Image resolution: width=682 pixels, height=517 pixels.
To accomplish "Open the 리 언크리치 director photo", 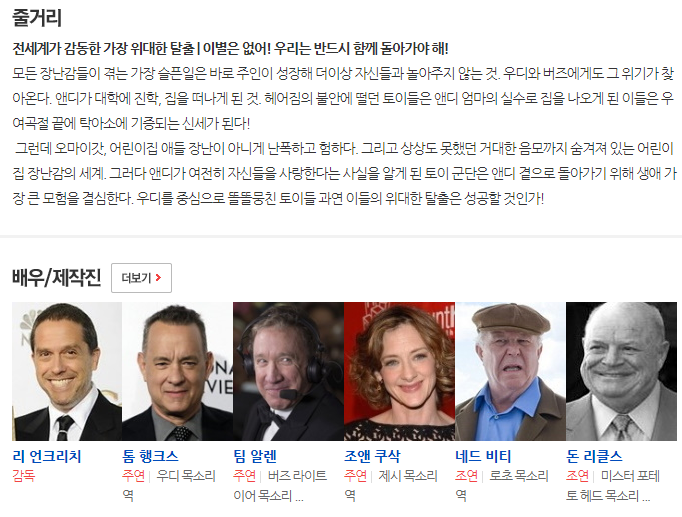I will tap(67, 372).
